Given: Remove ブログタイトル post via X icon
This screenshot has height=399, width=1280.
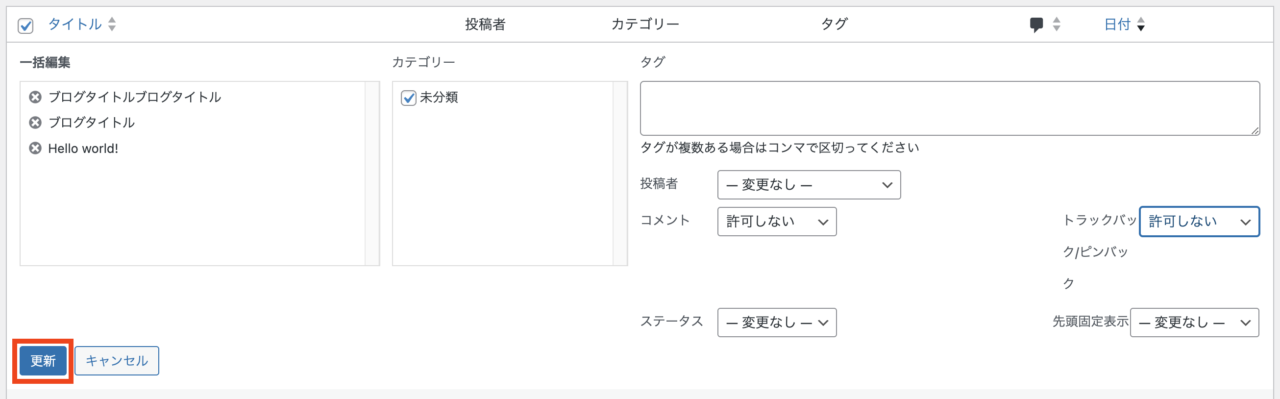Looking at the screenshot, I should pyautogui.click(x=35, y=122).
